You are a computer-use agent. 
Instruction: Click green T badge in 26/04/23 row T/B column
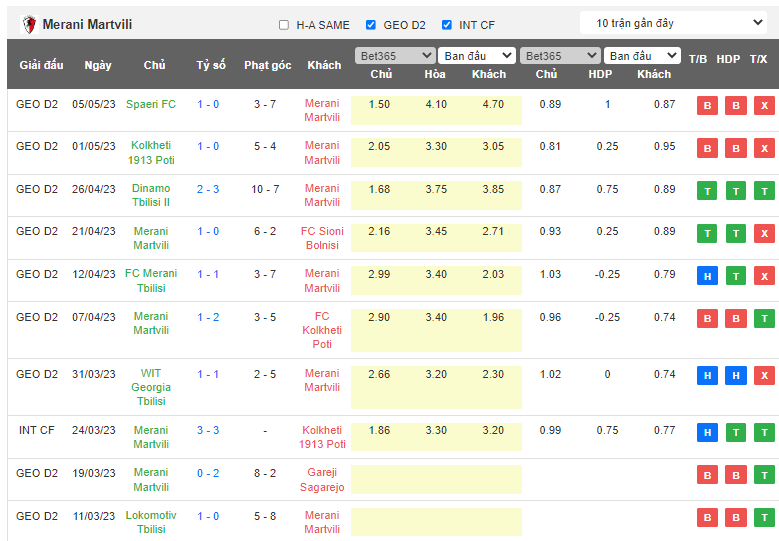tap(707, 191)
